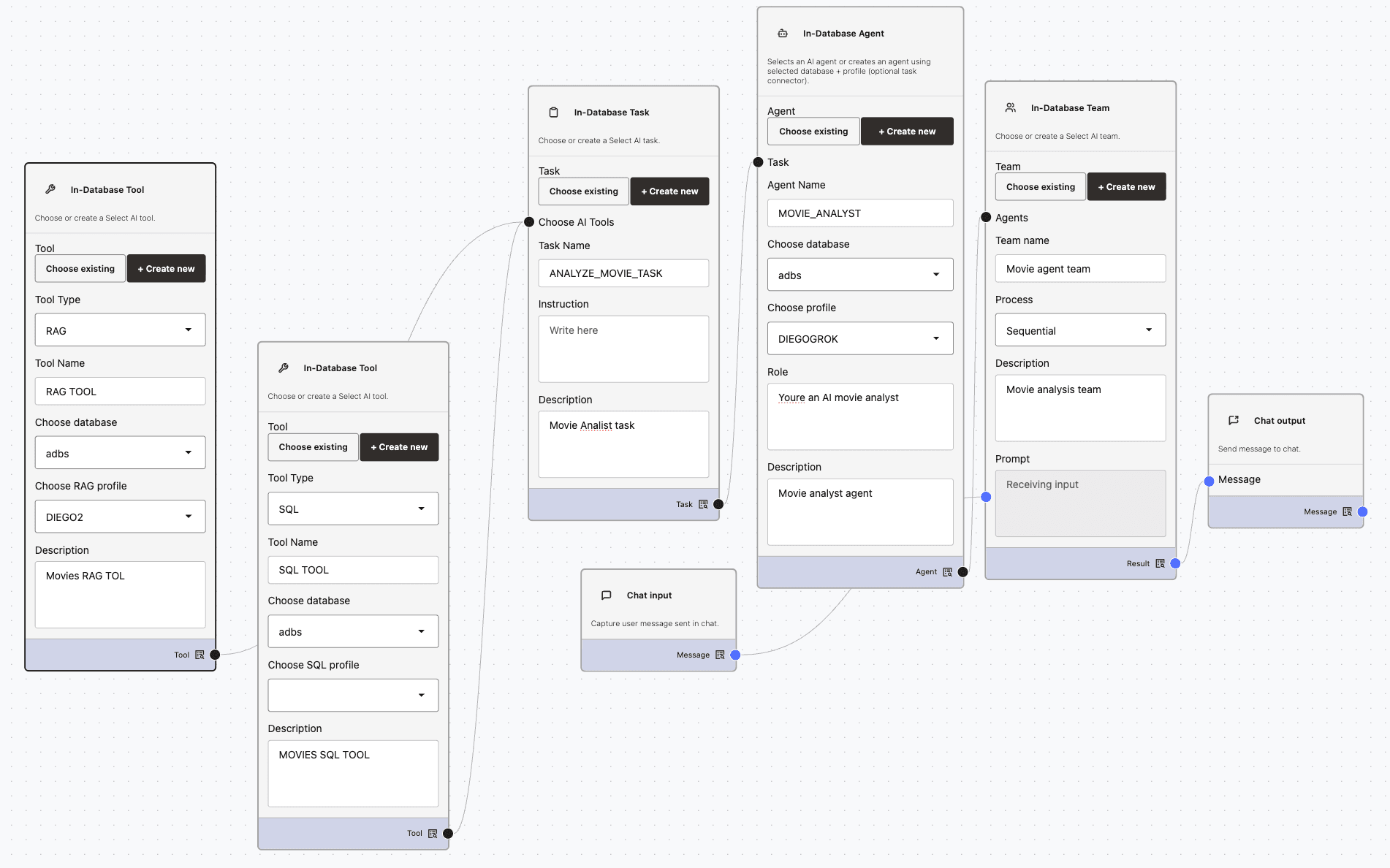Click the people icon on the In-Database Team header
This screenshot has width=1390, height=868.
pos(1011,107)
